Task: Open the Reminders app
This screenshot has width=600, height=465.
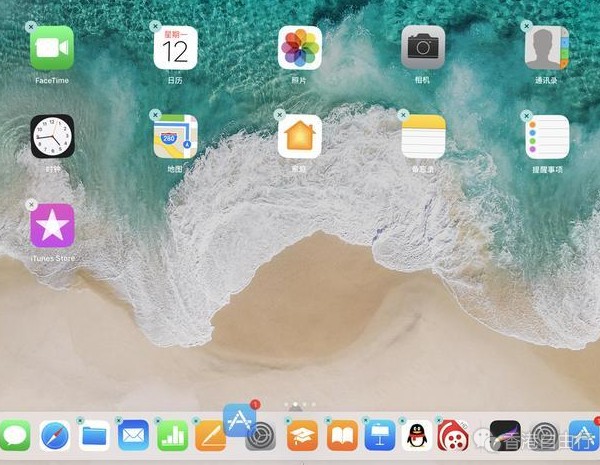Action: pos(547,137)
